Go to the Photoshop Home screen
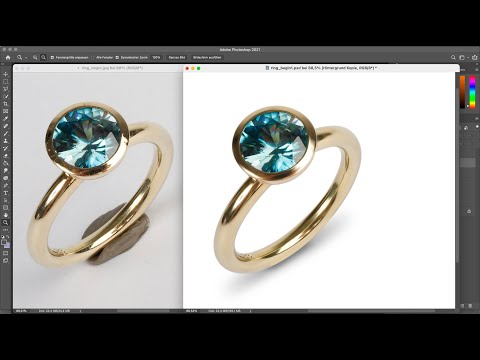 8,57
